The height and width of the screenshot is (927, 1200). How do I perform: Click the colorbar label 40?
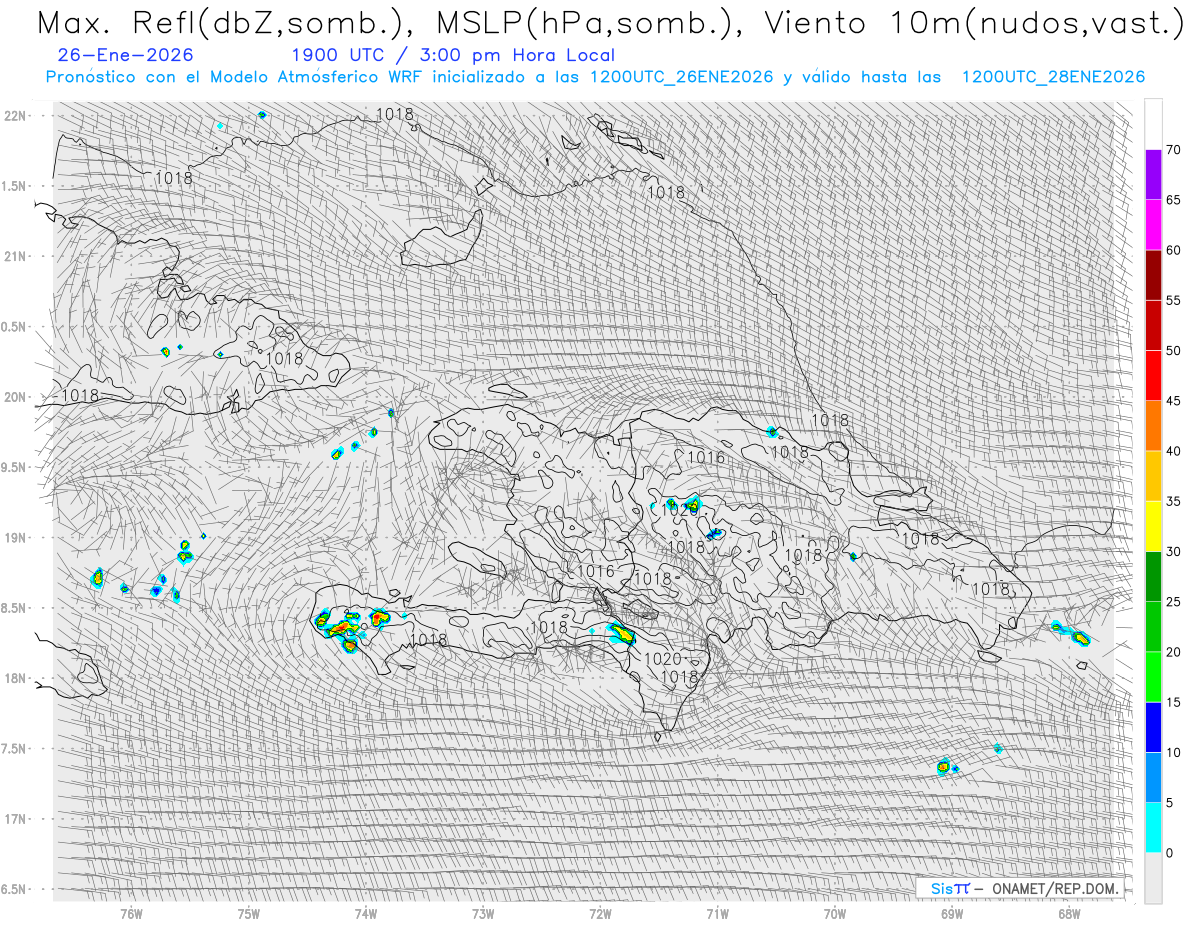[x=1173, y=451]
